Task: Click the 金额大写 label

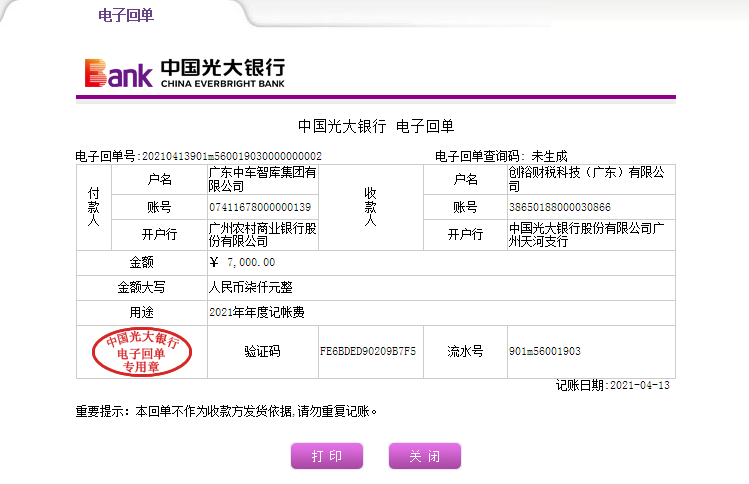Action: (x=141, y=287)
